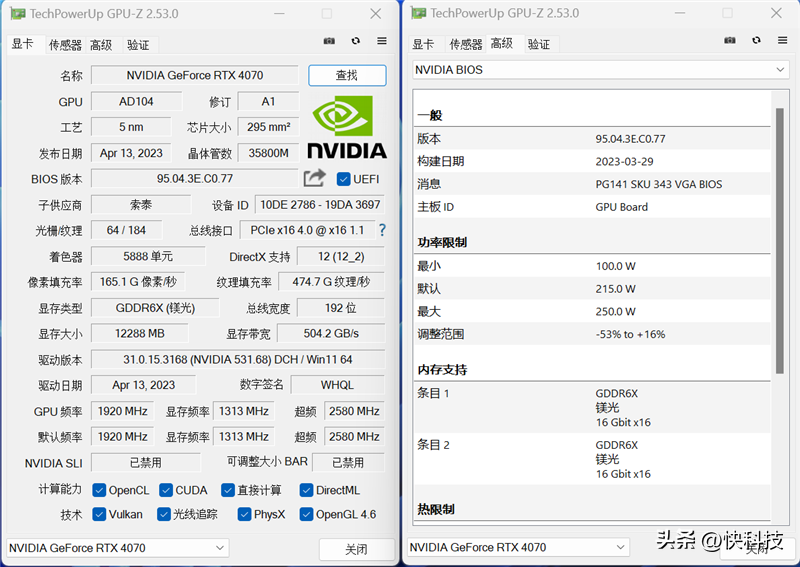The width and height of the screenshot is (800, 567).
Task: Click the 调整范围 -53% to +16% row
Action: (592, 334)
